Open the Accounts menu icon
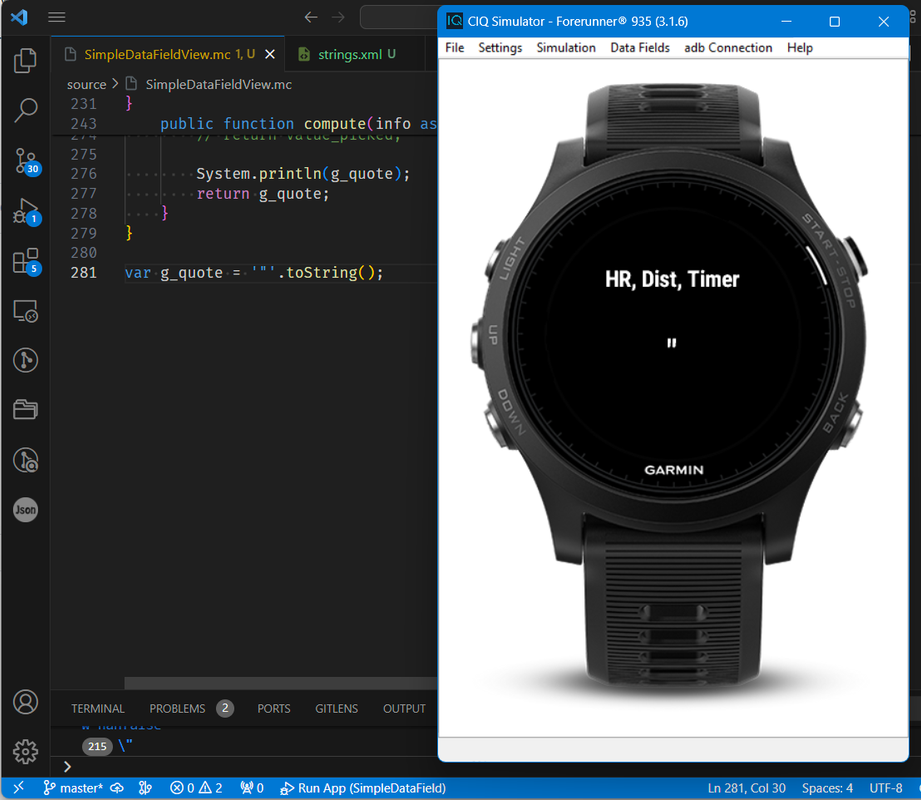 tap(25, 702)
